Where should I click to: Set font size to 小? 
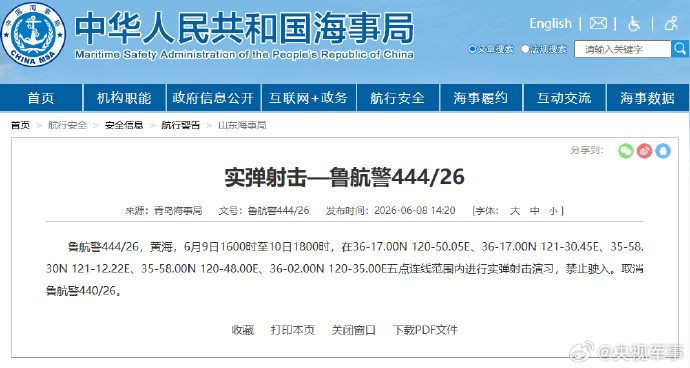point(553,211)
